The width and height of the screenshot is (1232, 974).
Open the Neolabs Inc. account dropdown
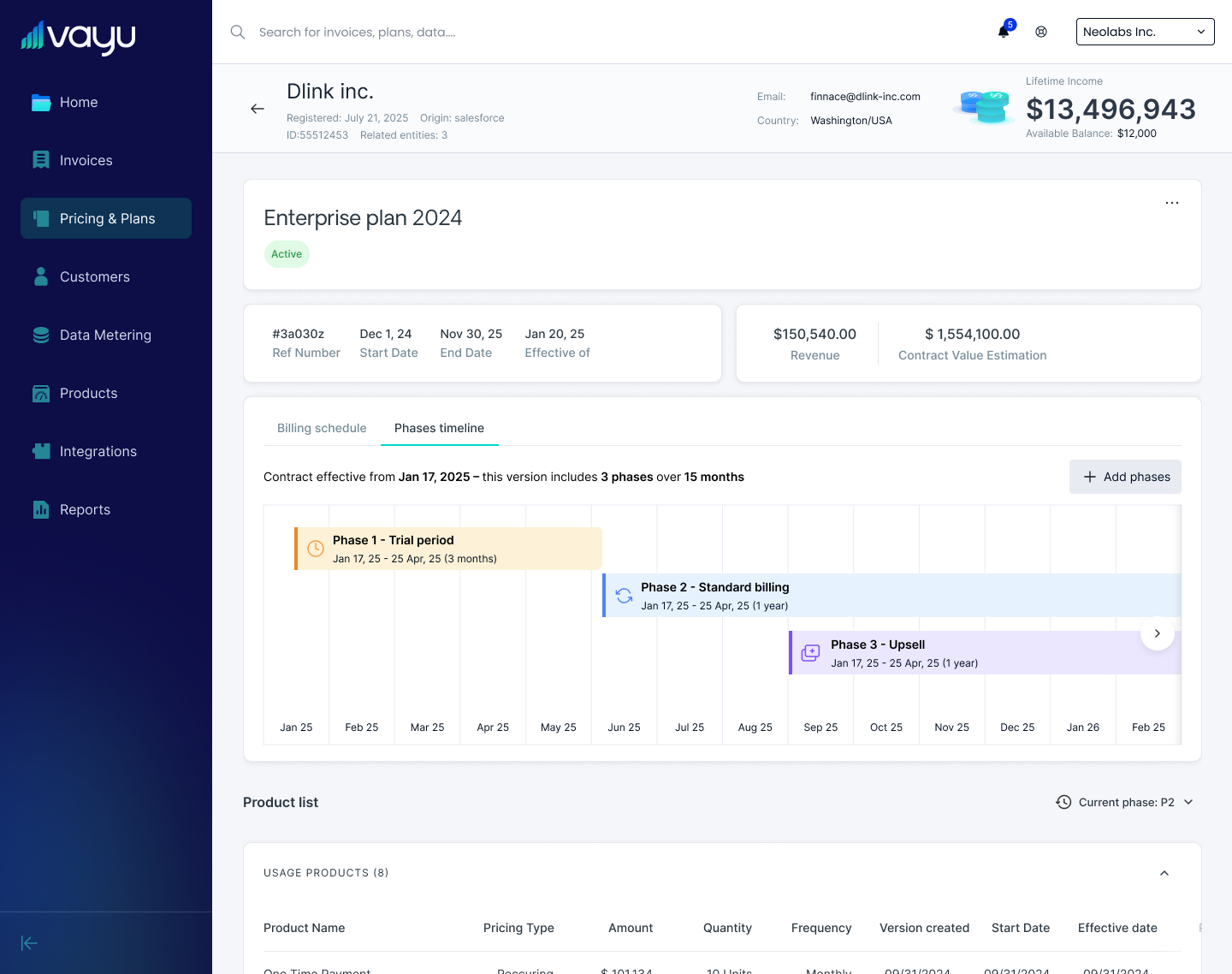tap(1145, 32)
